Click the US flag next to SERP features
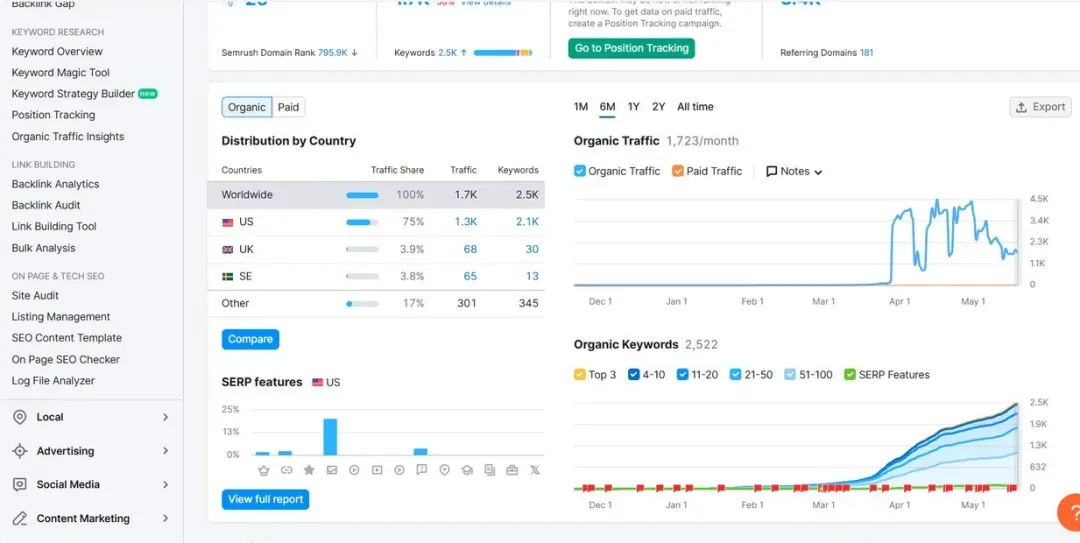 pos(318,382)
